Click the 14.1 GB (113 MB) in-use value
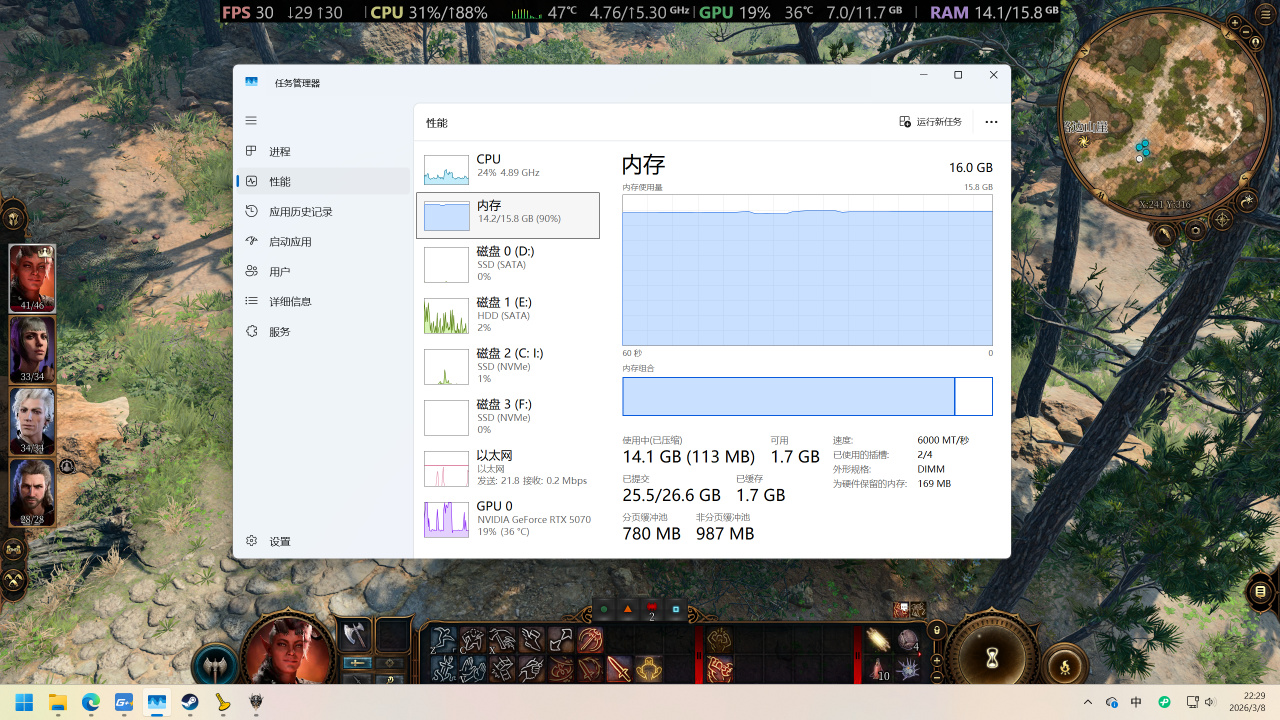The height and width of the screenshot is (720, 1280). [689, 457]
